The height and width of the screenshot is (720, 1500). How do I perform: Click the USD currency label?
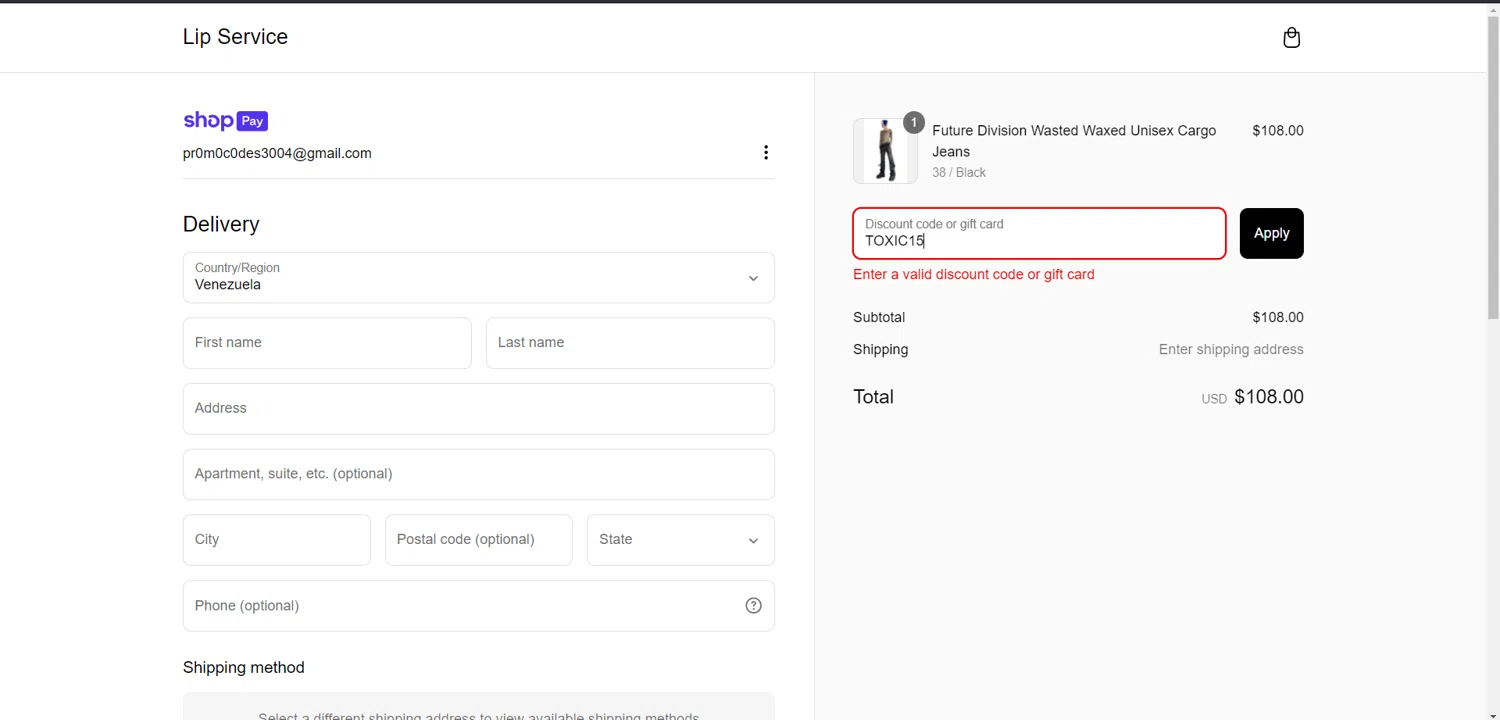pyautogui.click(x=1214, y=399)
